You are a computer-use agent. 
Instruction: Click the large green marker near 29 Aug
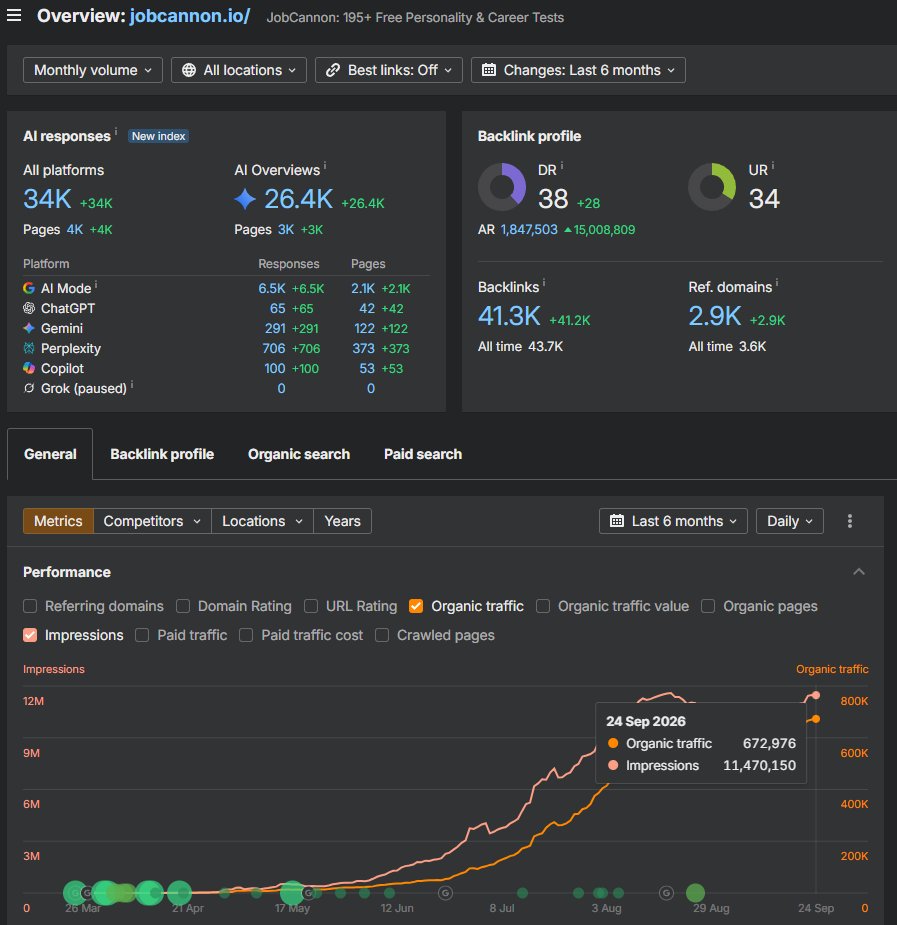point(695,893)
